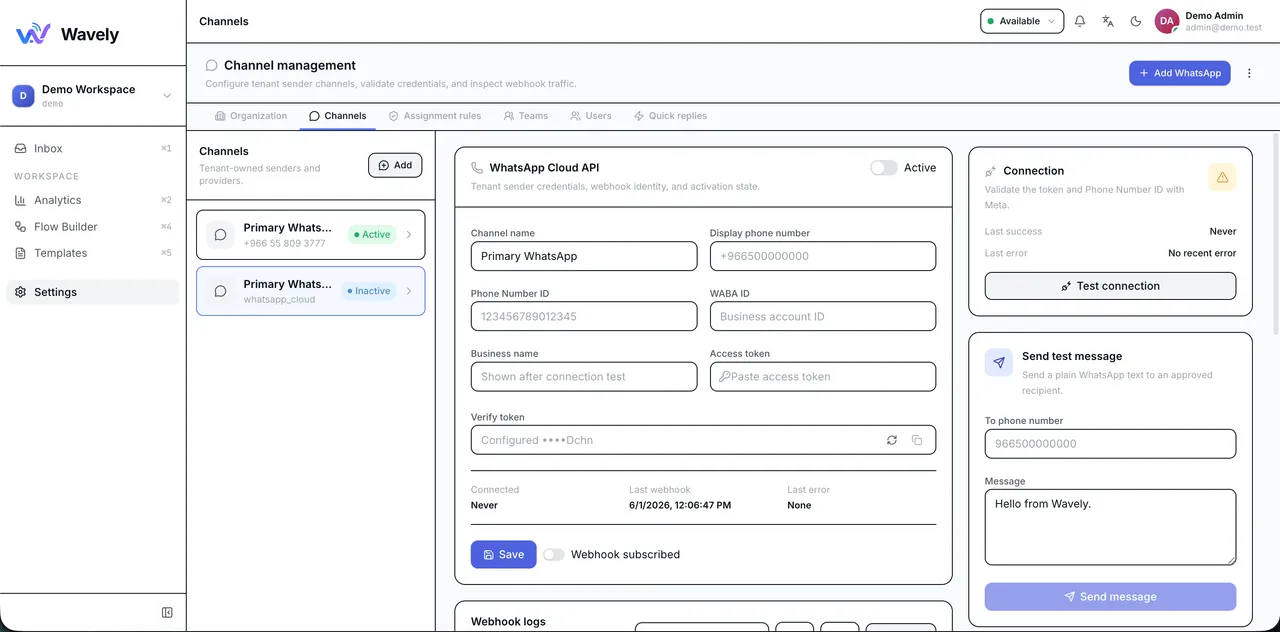Screen dimensions: 1280x632
Task: Open the Available status dropdown
Action: tap(1021, 21)
